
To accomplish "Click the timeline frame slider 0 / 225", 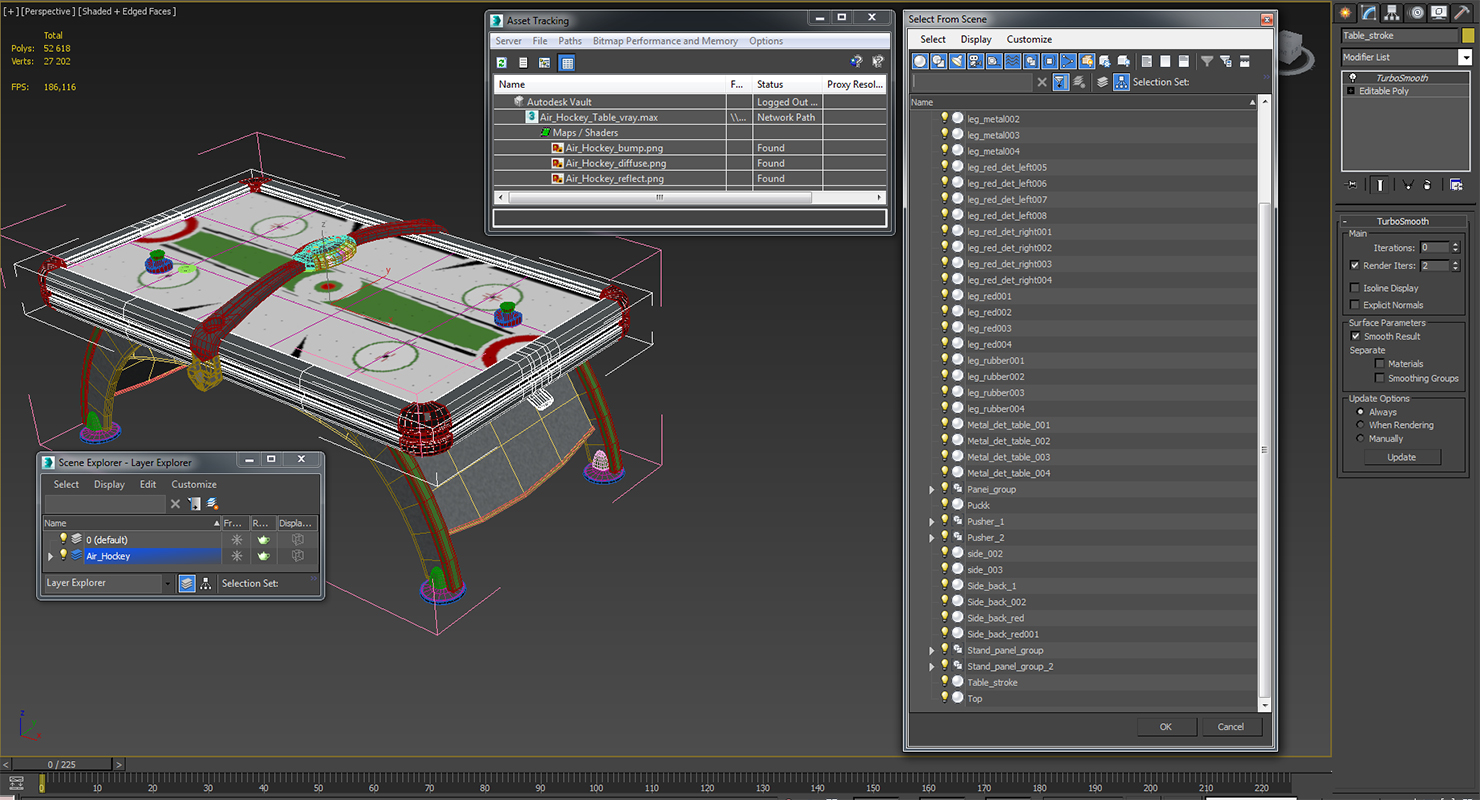I will pyautogui.click(x=62, y=765).
